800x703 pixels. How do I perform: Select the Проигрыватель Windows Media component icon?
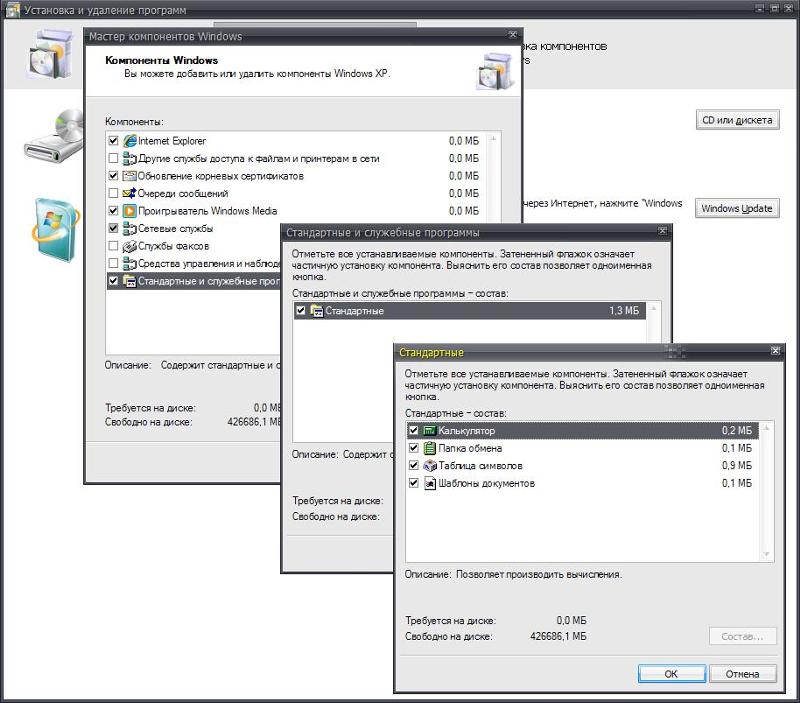(x=127, y=211)
